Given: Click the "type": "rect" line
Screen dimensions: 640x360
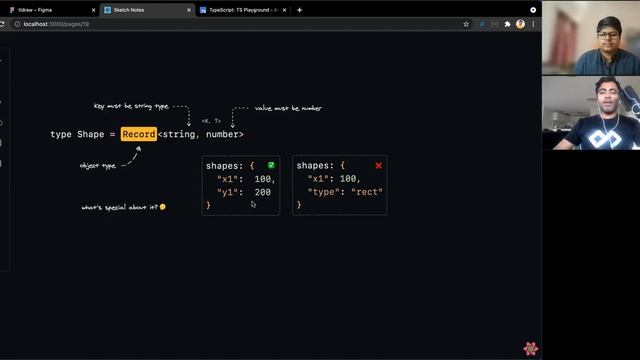Looking at the screenshot, I should [x=345, y=192].
